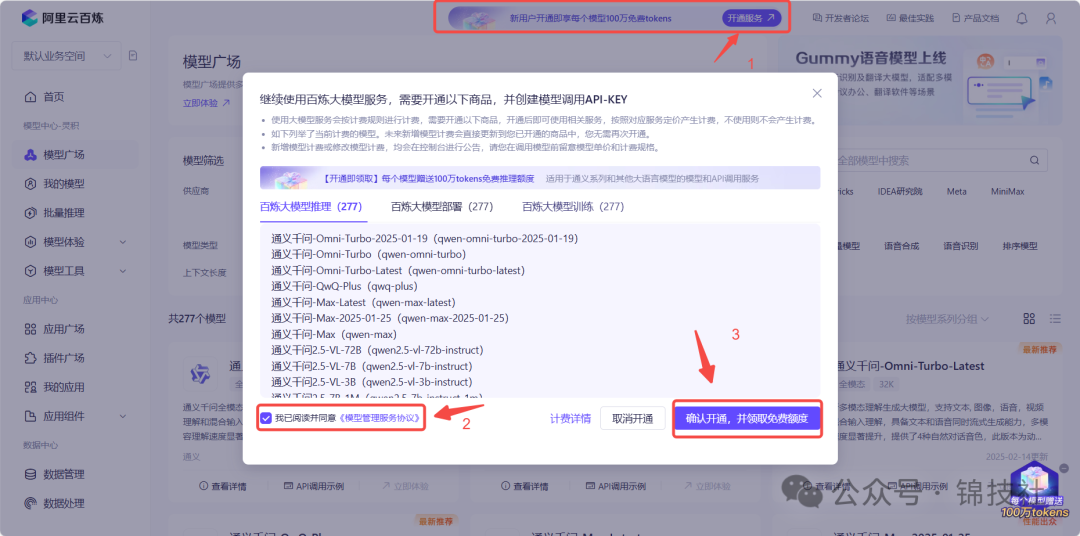This screenshot has height=536, width=1080.
Task: Click the 语音识别 model type filter
Action: [x=960, y=246]
